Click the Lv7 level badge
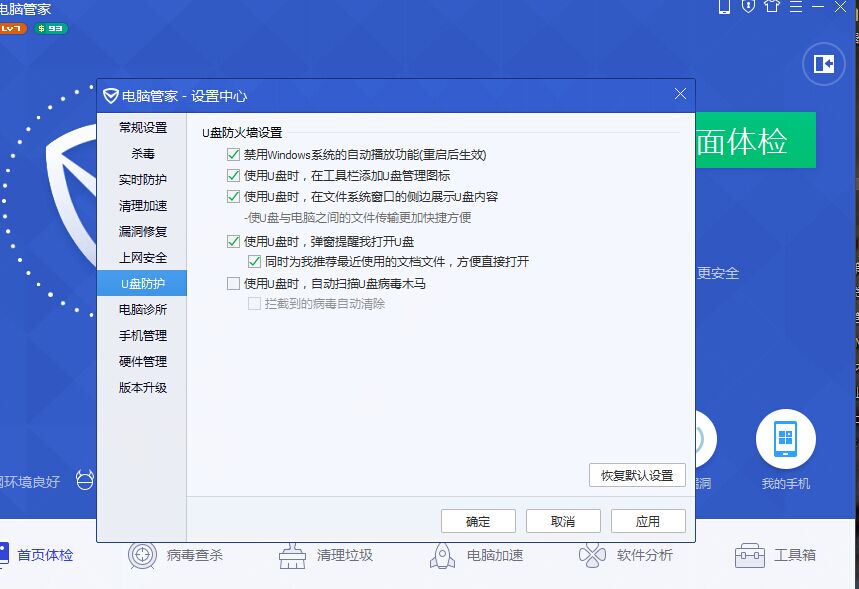The image size is (859, 589). coord(12,28)
